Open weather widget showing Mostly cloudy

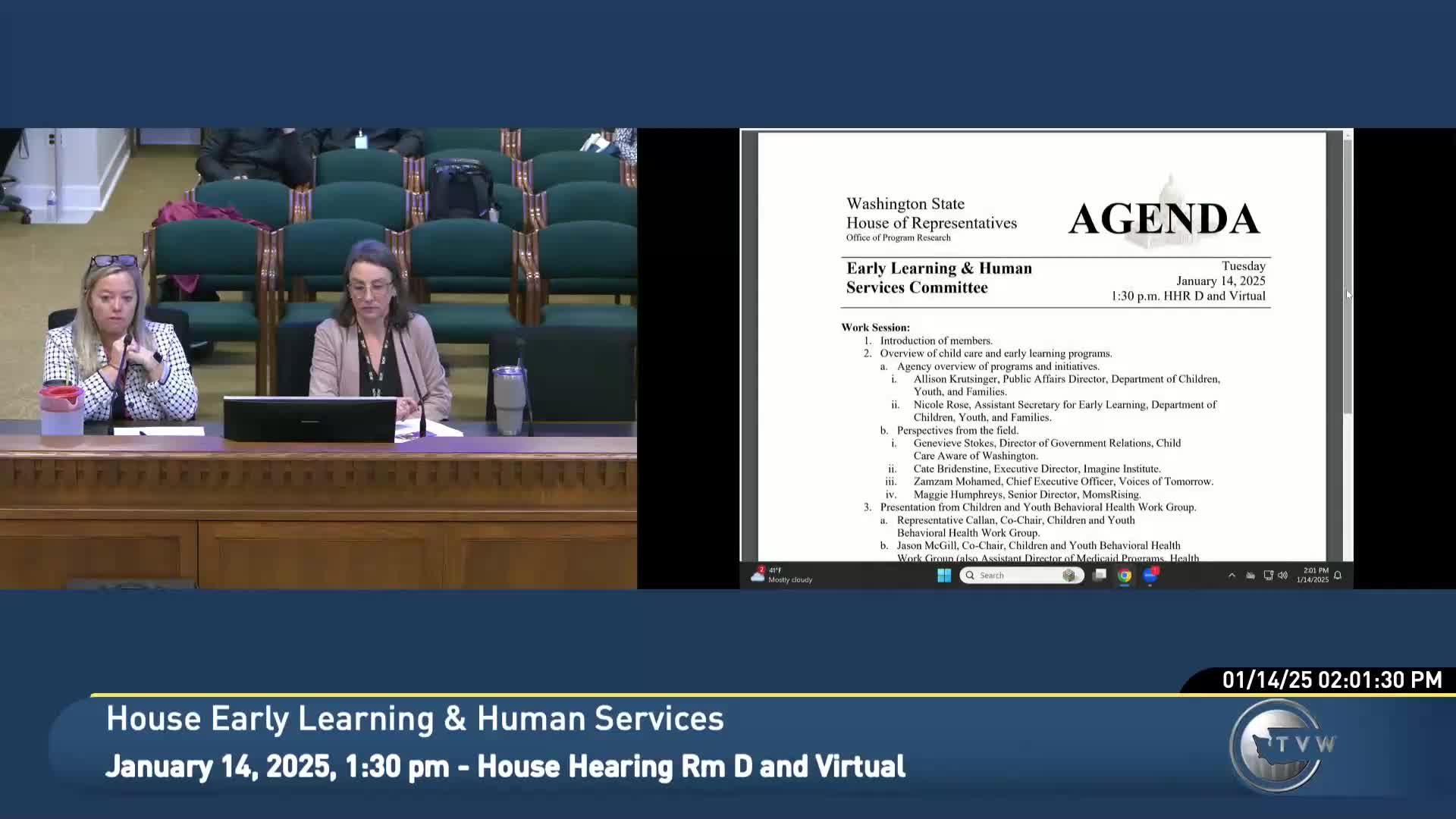pyautogui.click(x=781, y=575)
